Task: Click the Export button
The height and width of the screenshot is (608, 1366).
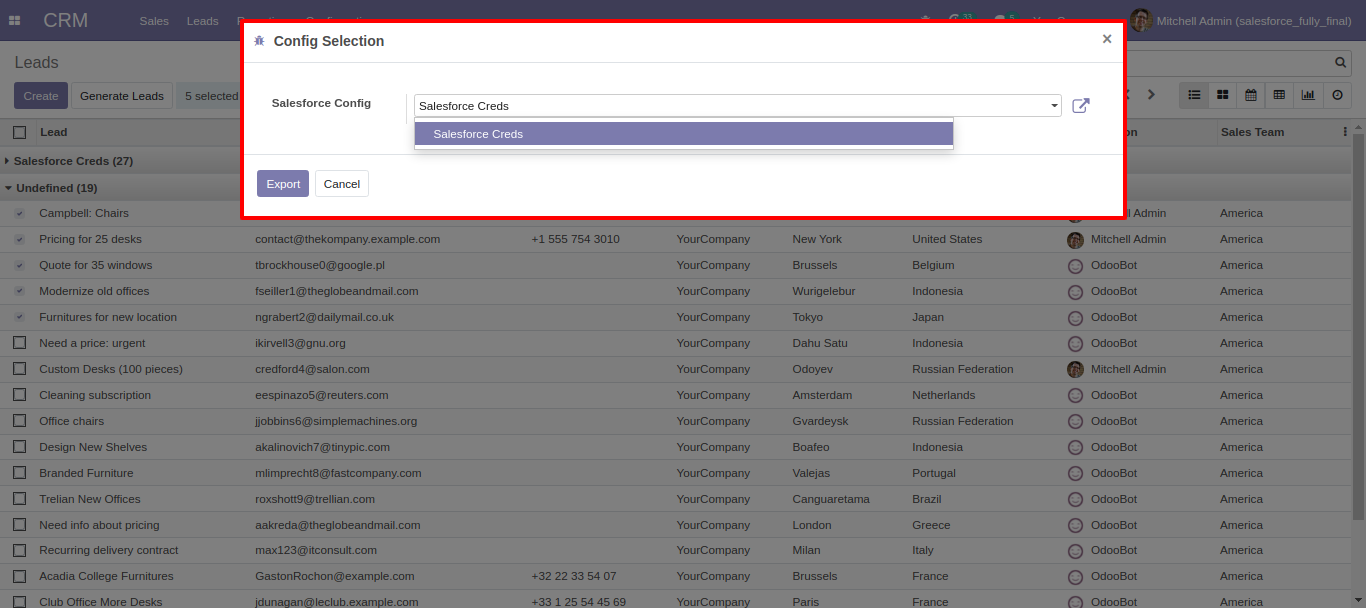Action: [x=283, y=184]
